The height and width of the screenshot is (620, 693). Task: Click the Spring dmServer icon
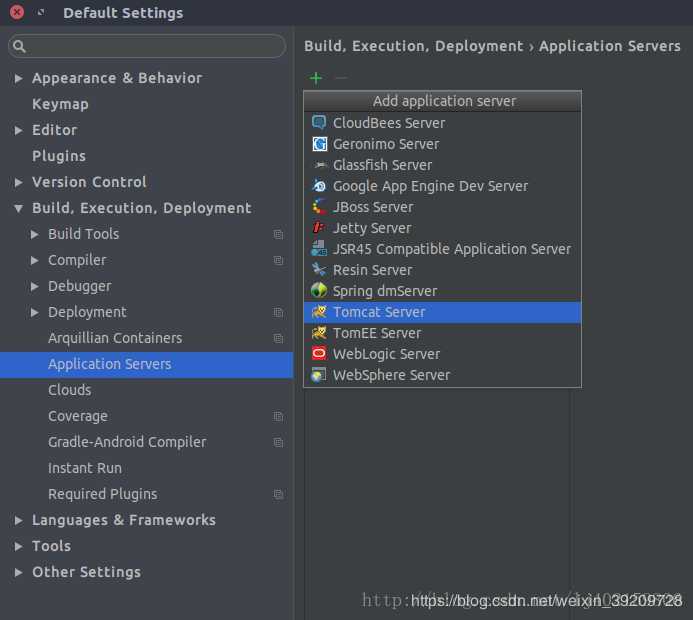coord(319,291)
